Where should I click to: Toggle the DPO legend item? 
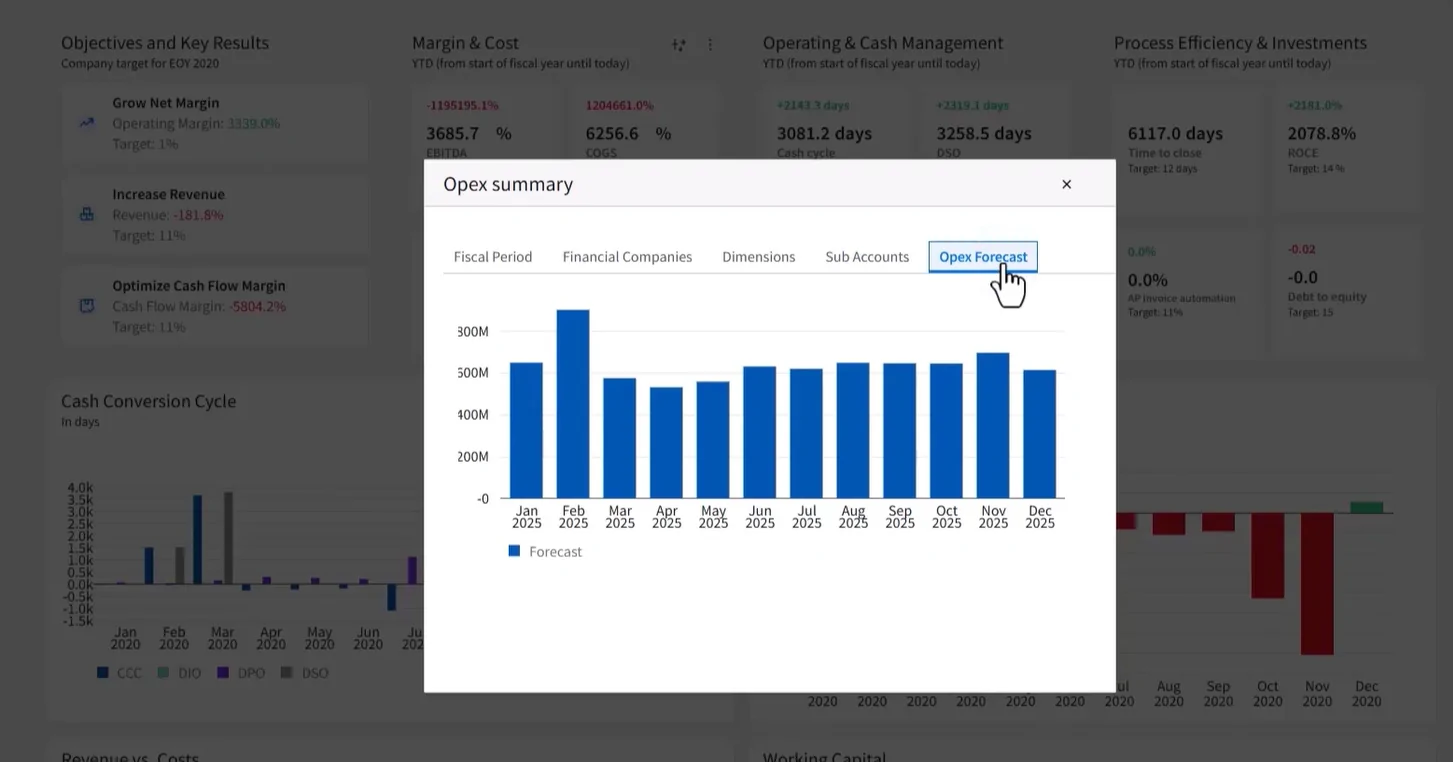click(x=241, y=673)
